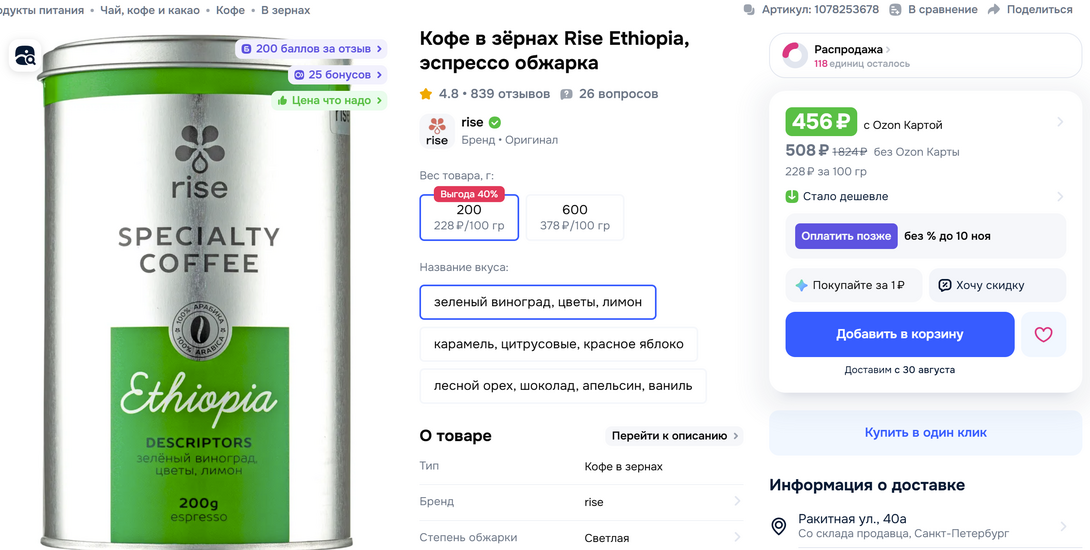
Task: Click the Share arrow icon
Action: tap(993, 10)
